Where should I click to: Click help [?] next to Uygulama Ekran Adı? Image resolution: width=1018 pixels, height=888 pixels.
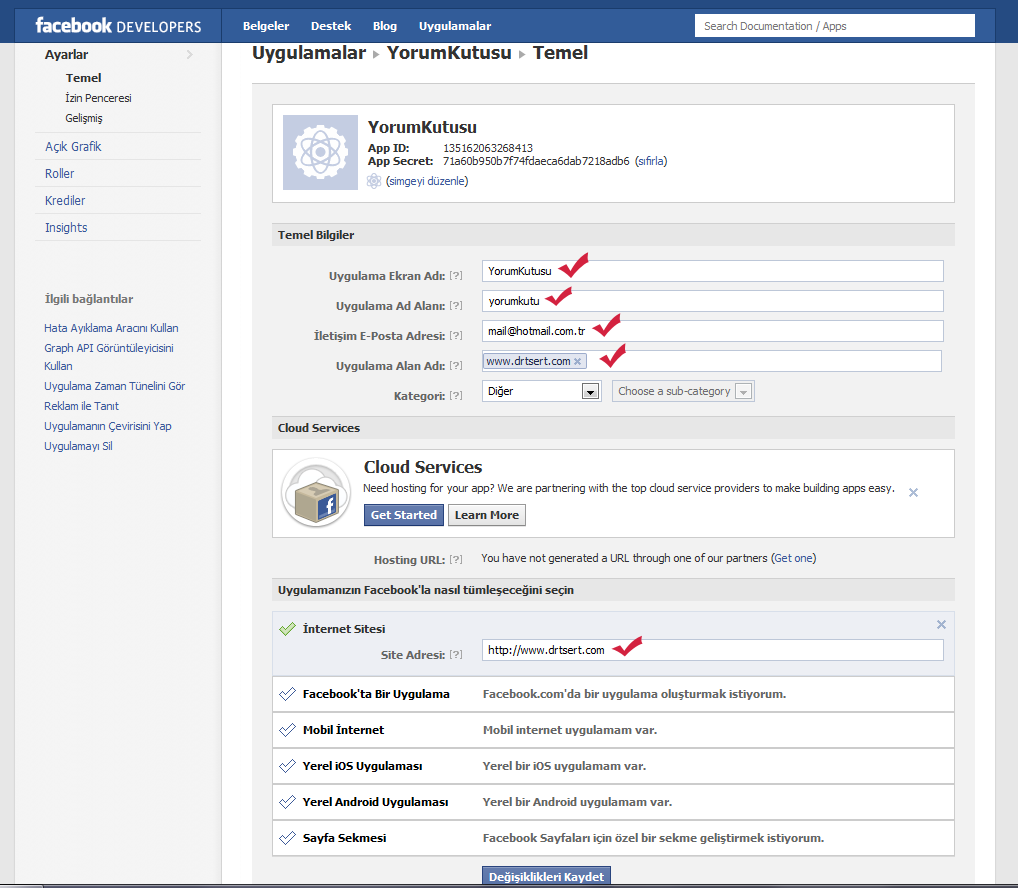[456, 275]
